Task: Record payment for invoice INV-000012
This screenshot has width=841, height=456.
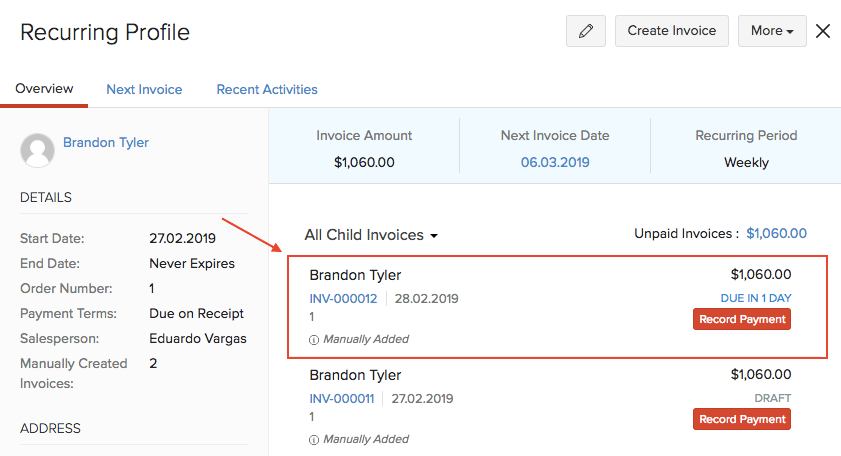Action: pos(741,319)
